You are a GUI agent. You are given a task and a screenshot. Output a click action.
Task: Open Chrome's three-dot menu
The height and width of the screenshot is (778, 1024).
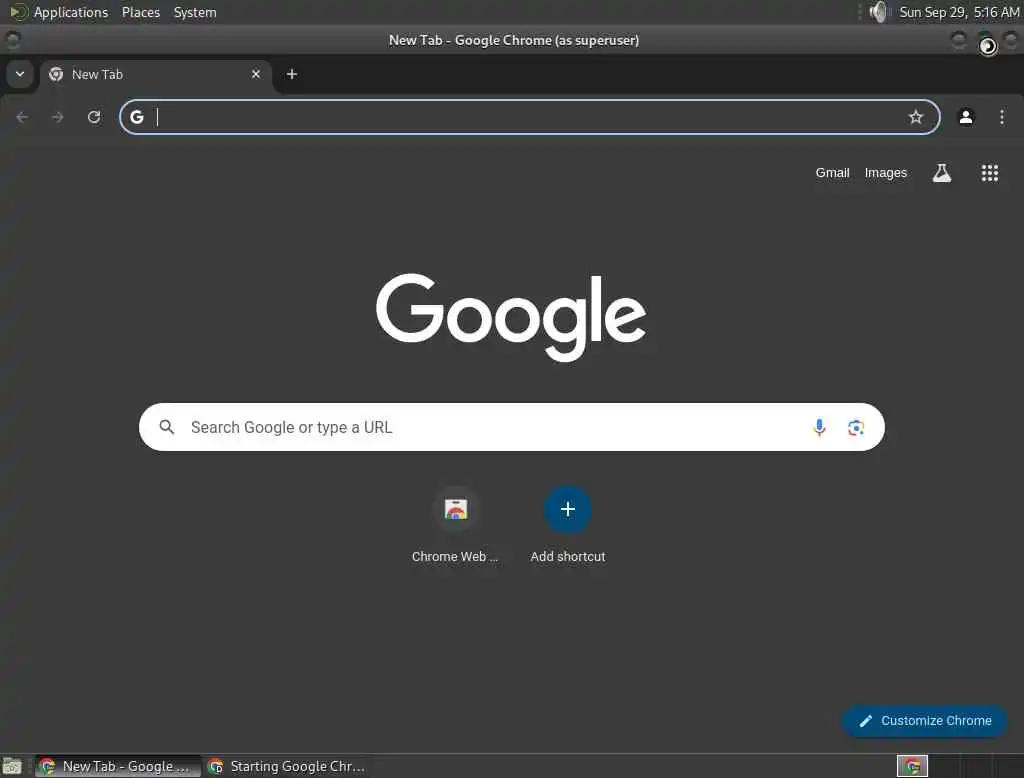point(1002,117)
